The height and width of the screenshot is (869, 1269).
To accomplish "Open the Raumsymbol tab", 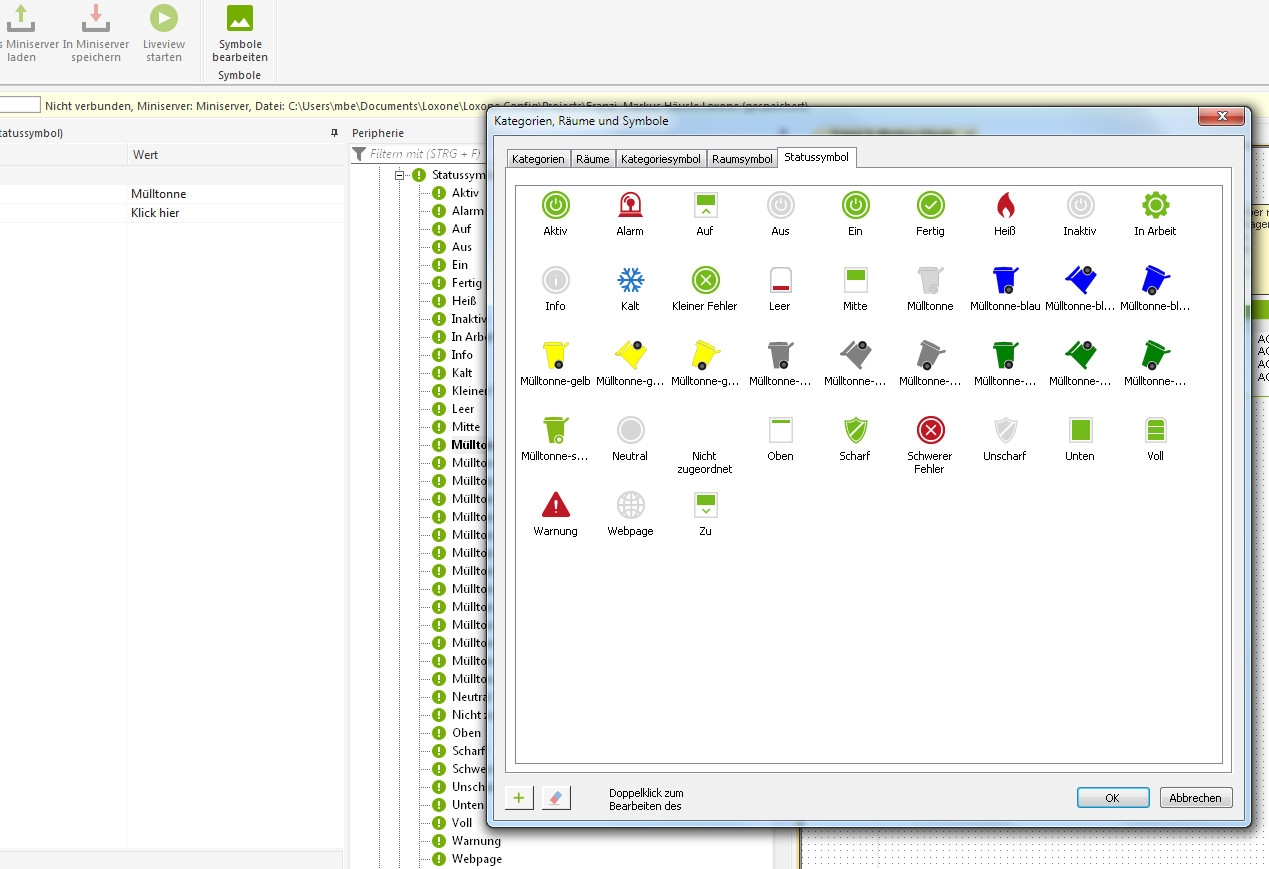I will (x=742, y=159).
